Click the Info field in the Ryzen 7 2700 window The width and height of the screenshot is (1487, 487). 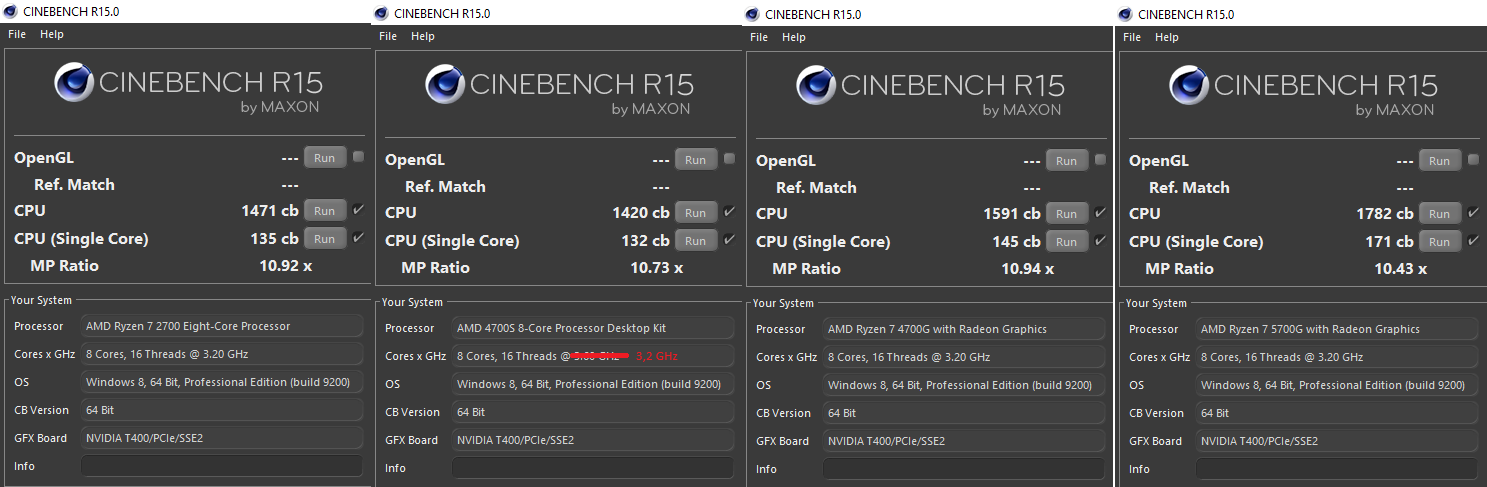[221, 466]
